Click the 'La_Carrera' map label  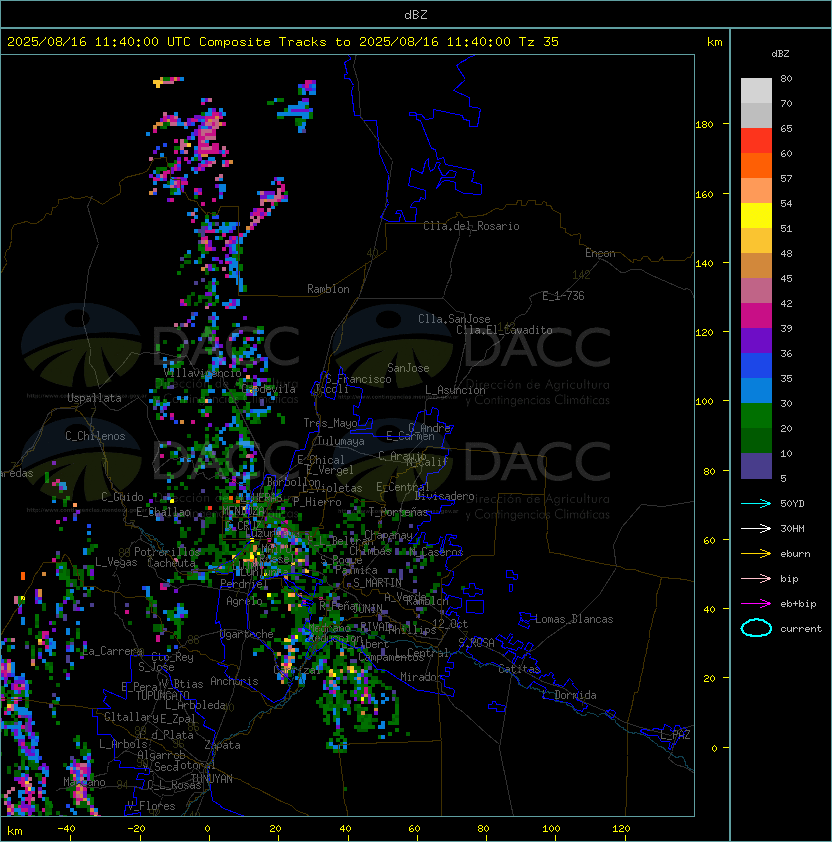113,651
